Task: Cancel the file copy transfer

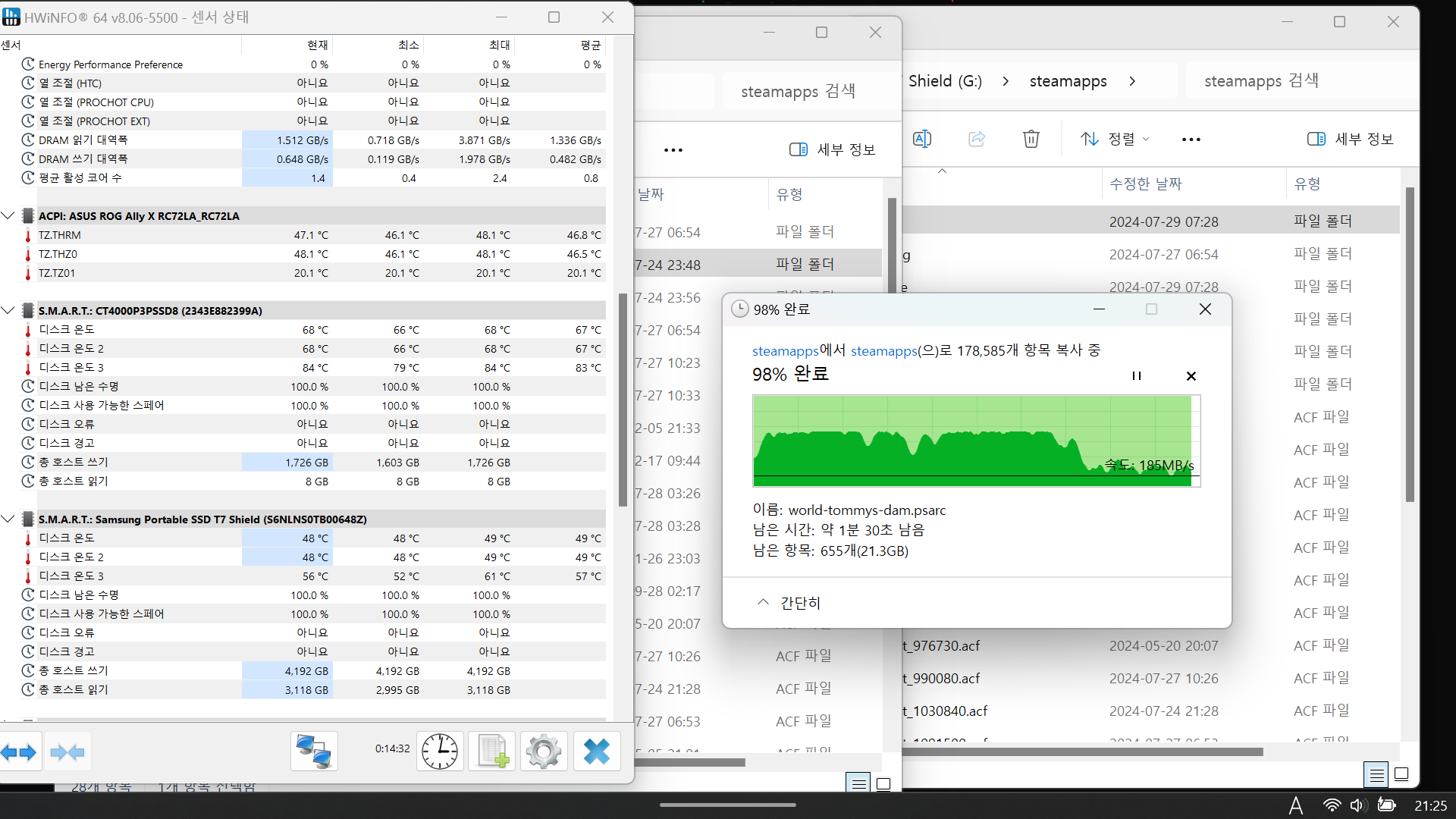Action: [1191, 376]
